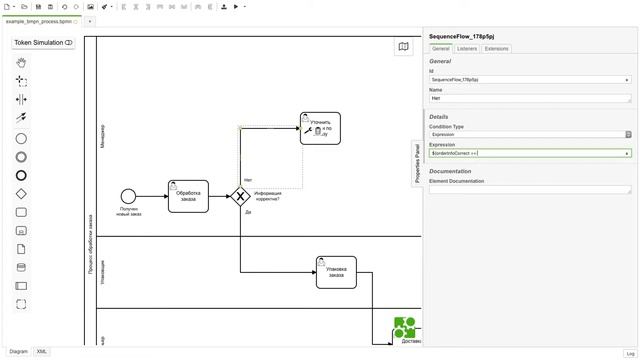The width and height of the screenshot is (640, 360).
Task: Click the Save As toolbar icon
Action: 50,7
